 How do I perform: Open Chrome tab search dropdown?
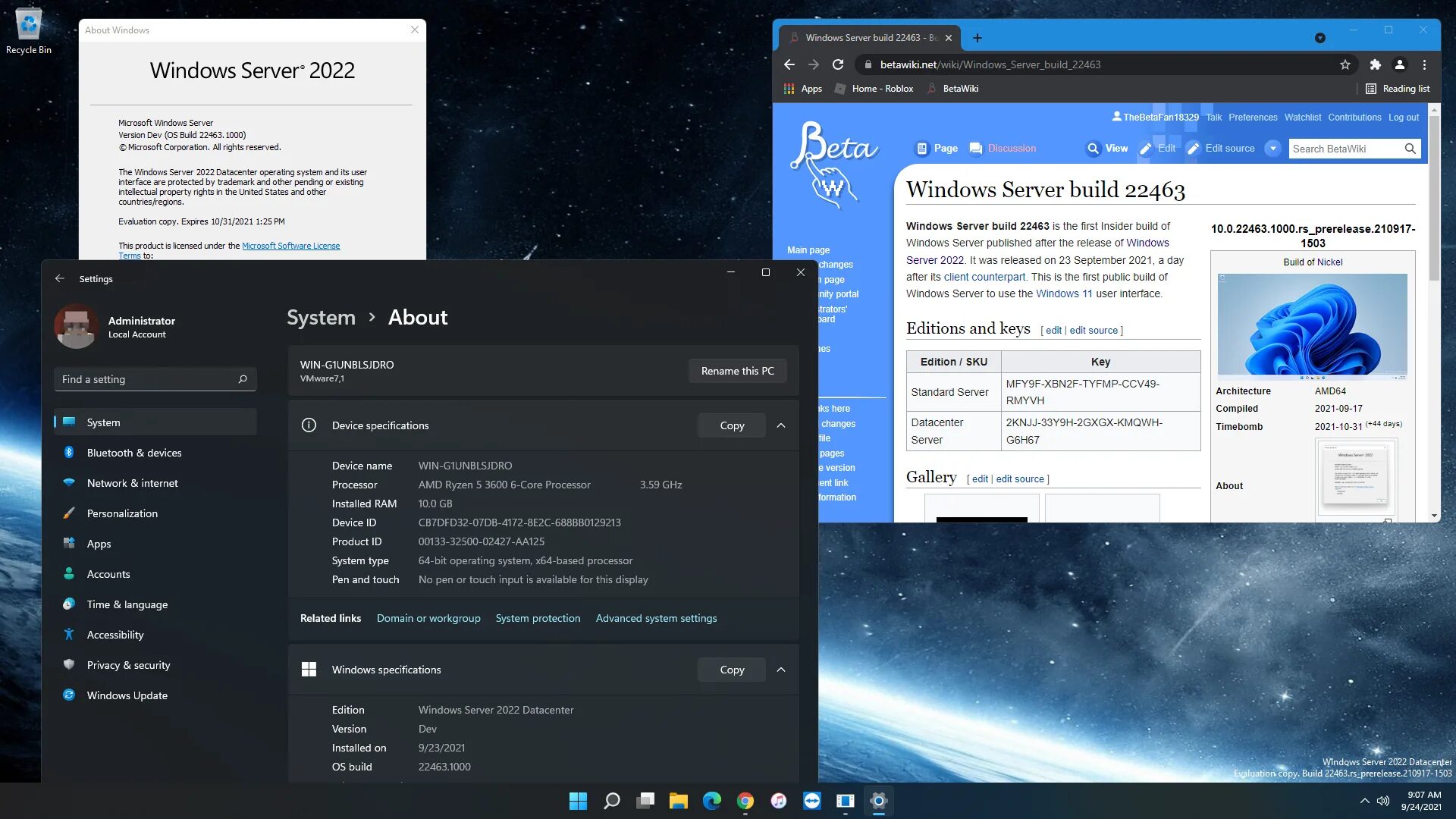click(1320, 38)
